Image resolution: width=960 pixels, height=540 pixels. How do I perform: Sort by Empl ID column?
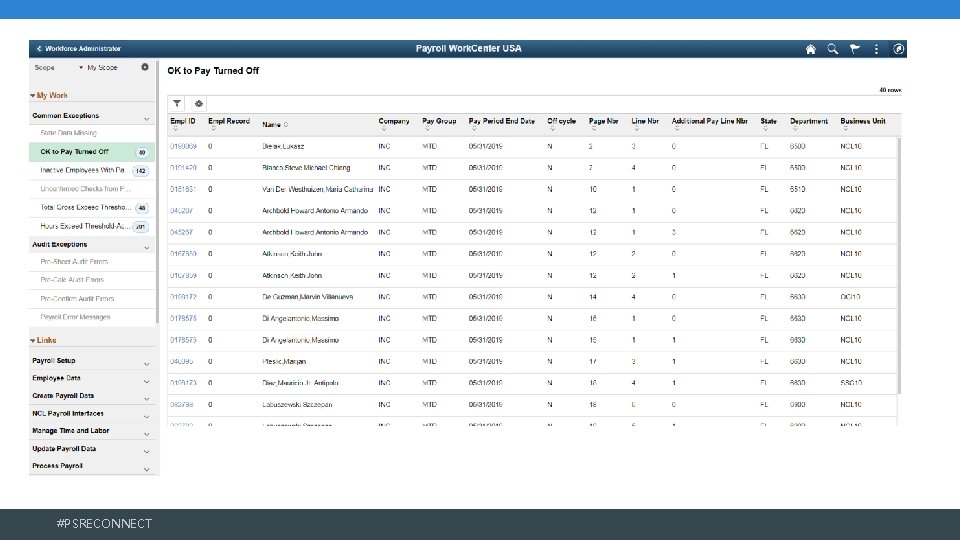click(x=182, y=122)
